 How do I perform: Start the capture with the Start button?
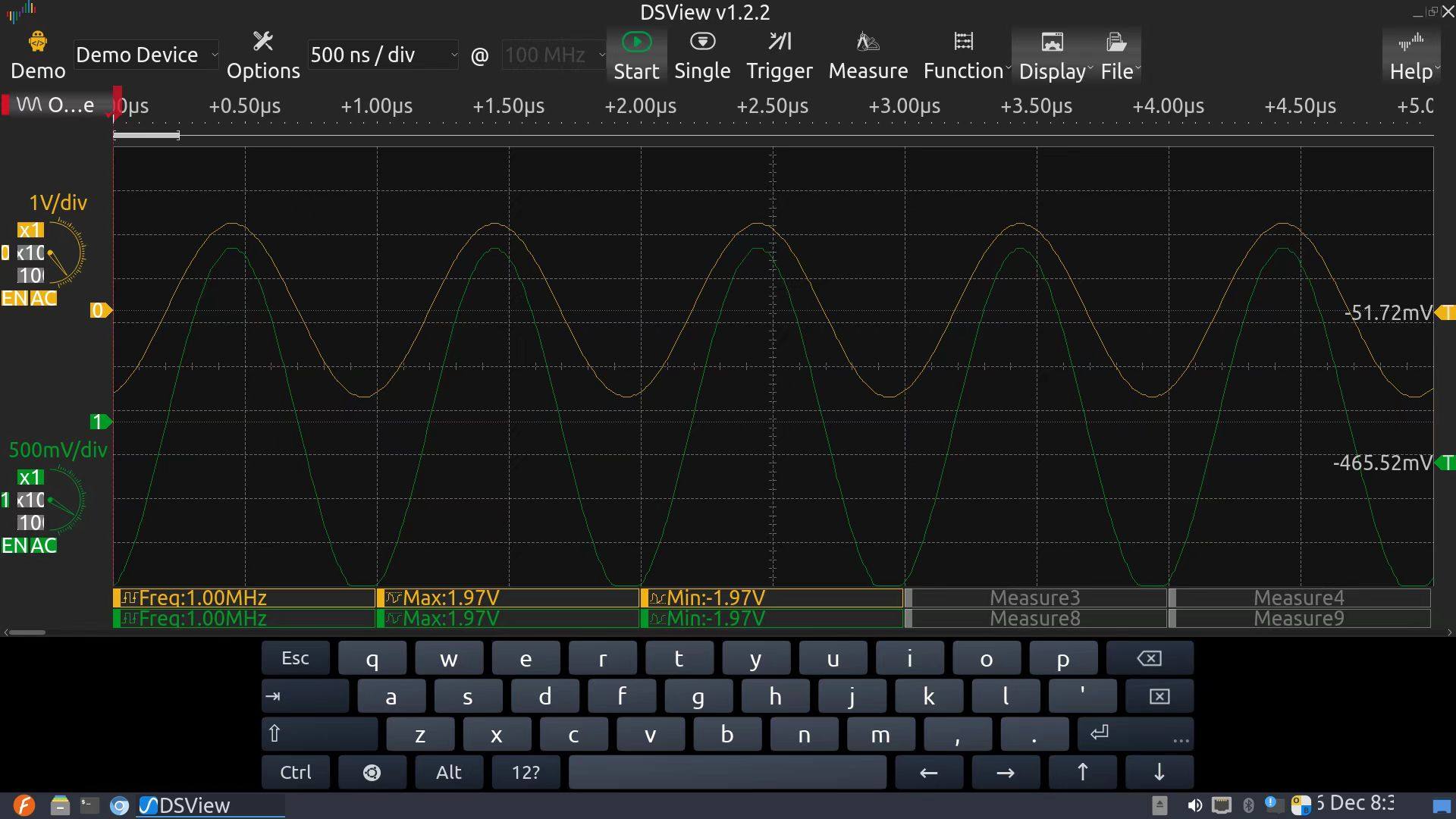tap(636, 55)
